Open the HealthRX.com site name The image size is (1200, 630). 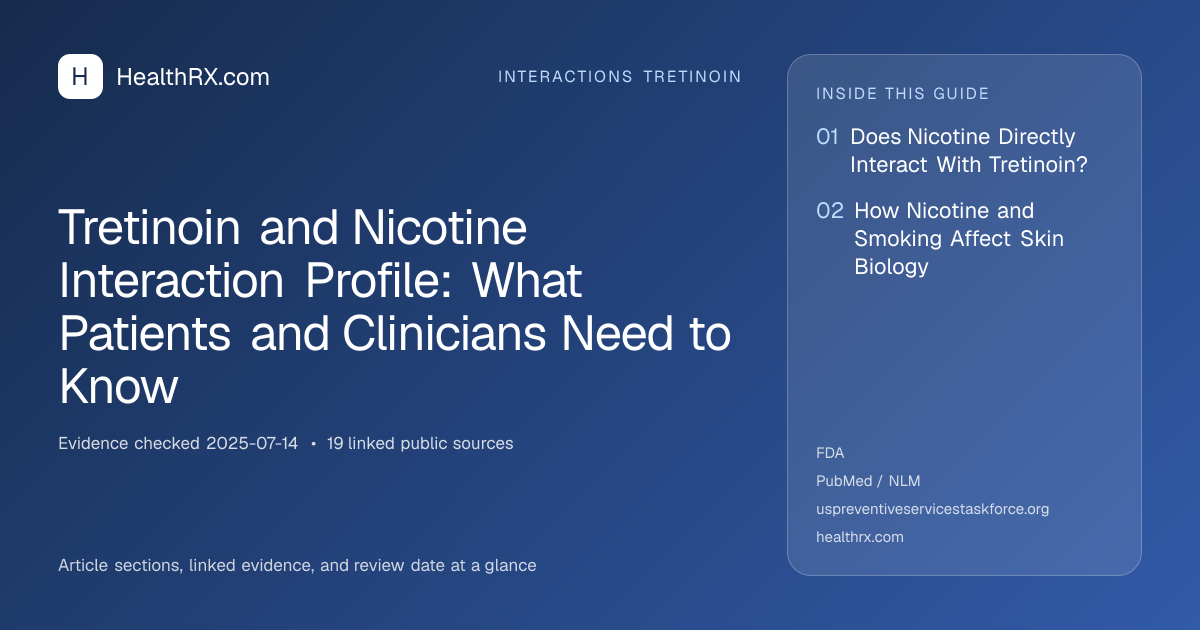tap(193, 77)
